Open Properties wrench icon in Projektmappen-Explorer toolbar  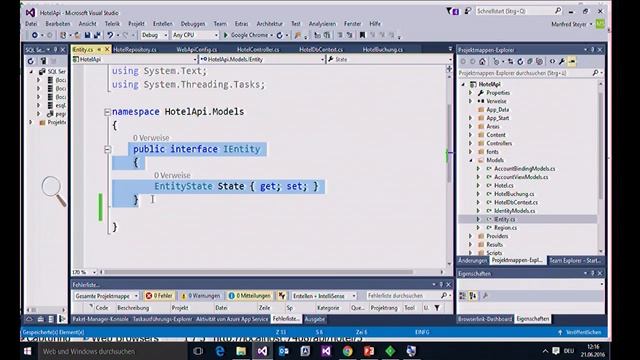562,62
